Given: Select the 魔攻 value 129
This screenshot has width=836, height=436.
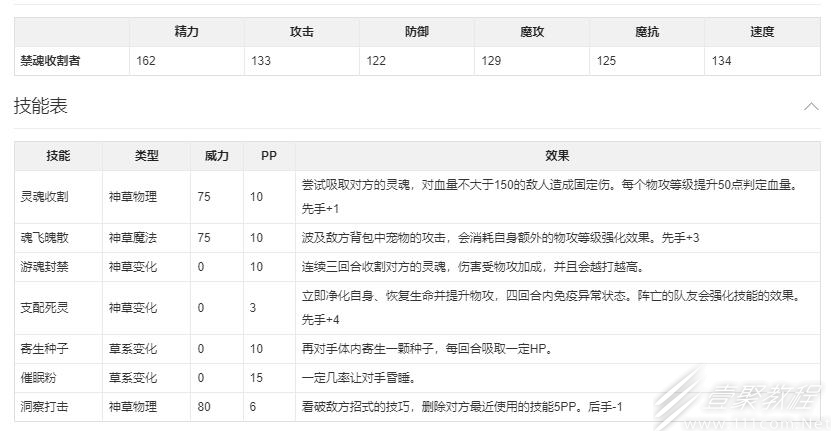Looking at the screenshot, I should click(491, 61).
